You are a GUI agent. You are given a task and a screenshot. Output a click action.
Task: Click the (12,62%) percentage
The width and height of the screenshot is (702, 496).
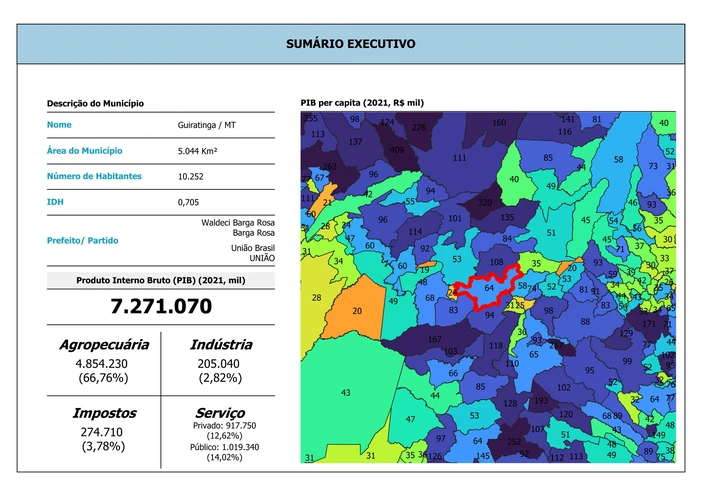tap(224, 436)
